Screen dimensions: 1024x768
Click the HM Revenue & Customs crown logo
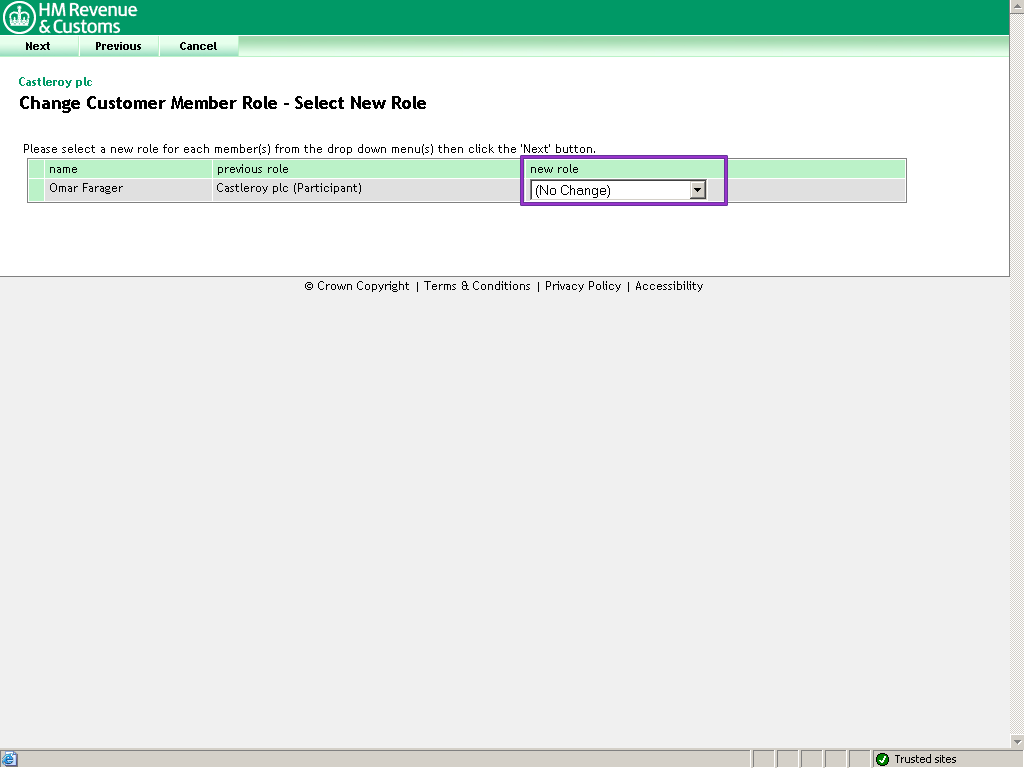click(x=17, y=15)
